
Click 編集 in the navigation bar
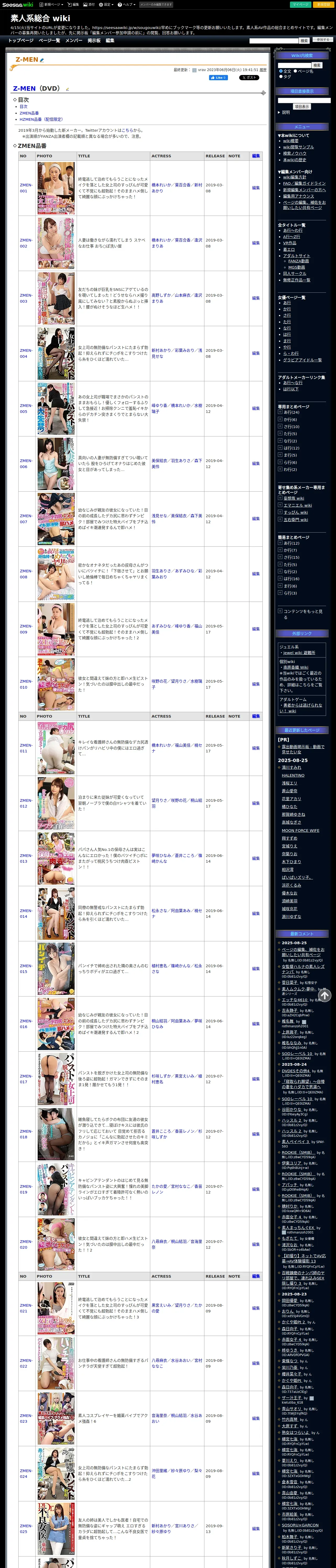click(110, 40)
